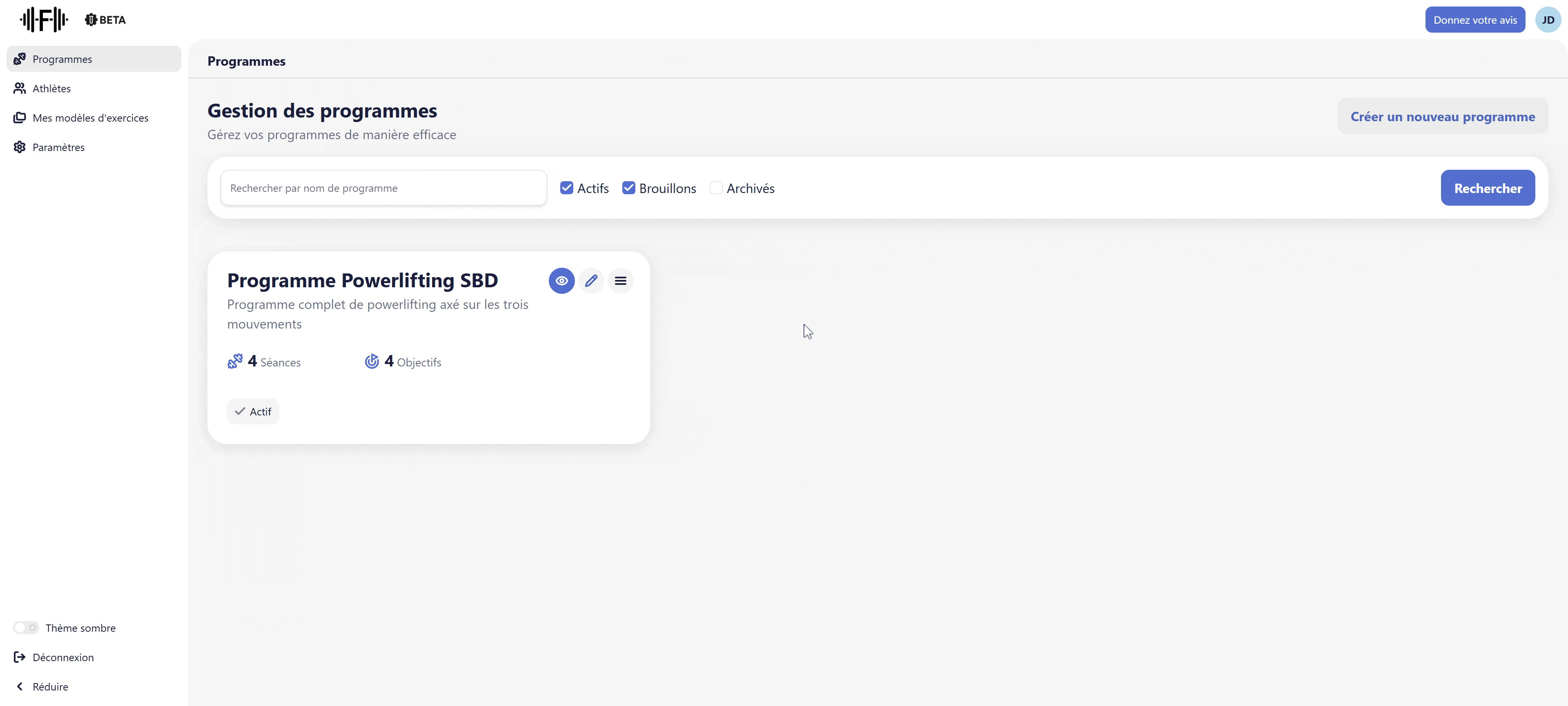Click the app logo in top left
This screenshot has width=1568, height=706.
pos(43,20)
